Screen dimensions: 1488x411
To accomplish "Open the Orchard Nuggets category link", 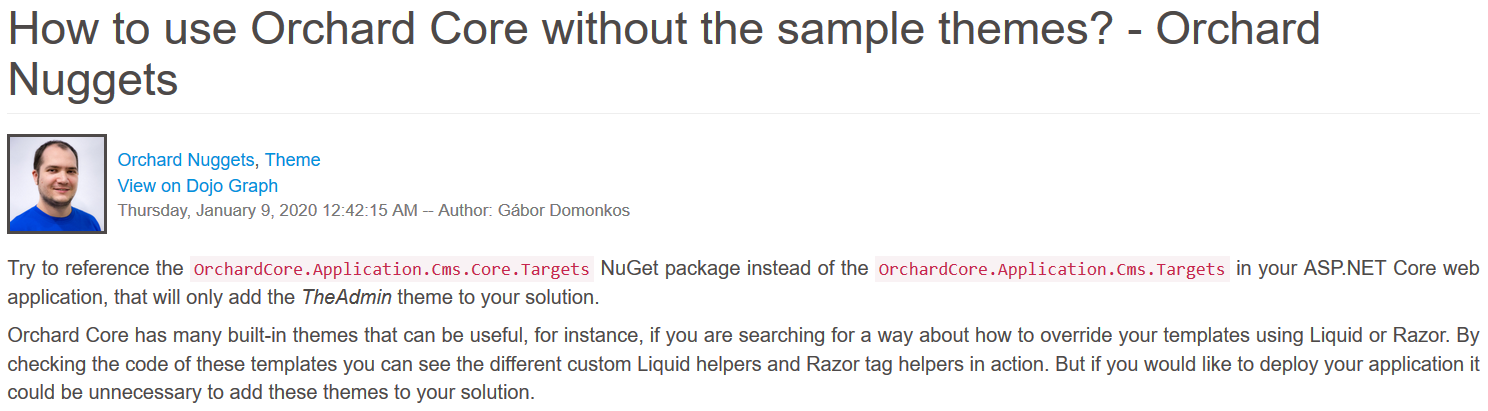I will pos(186,160).
